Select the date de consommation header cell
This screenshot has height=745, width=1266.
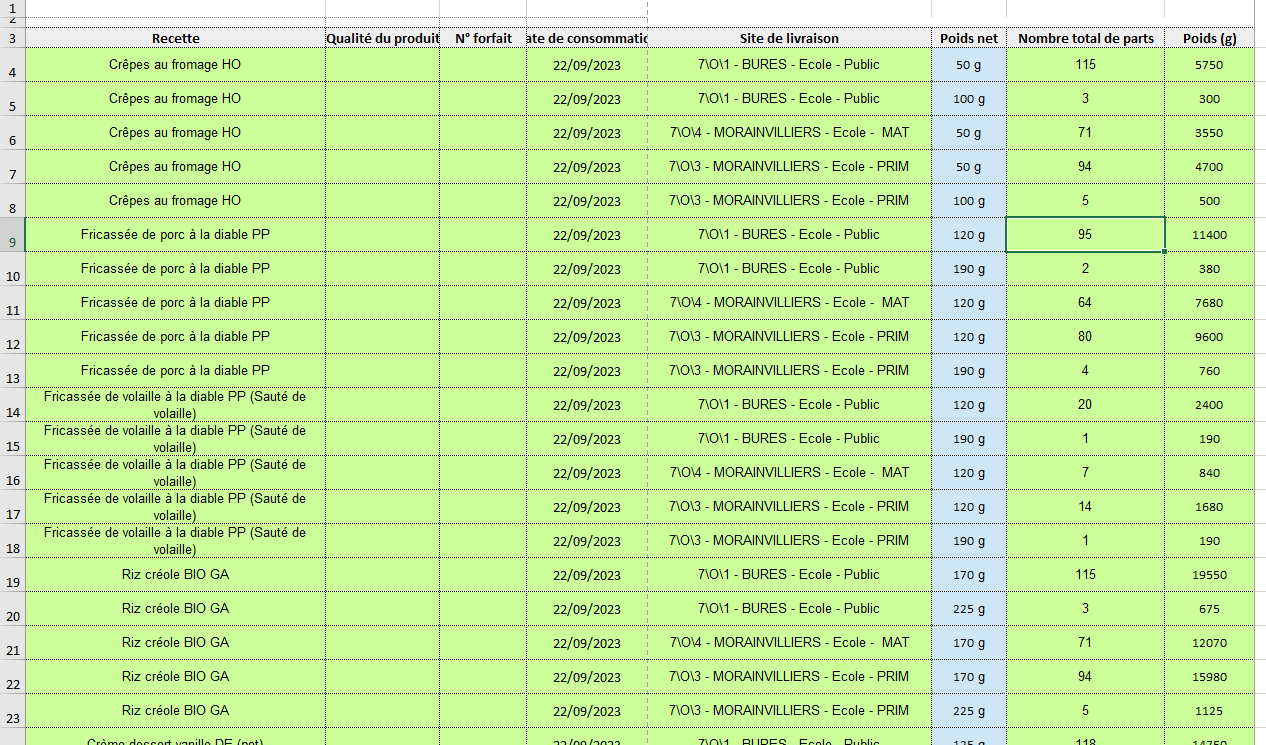click(587, 38)
